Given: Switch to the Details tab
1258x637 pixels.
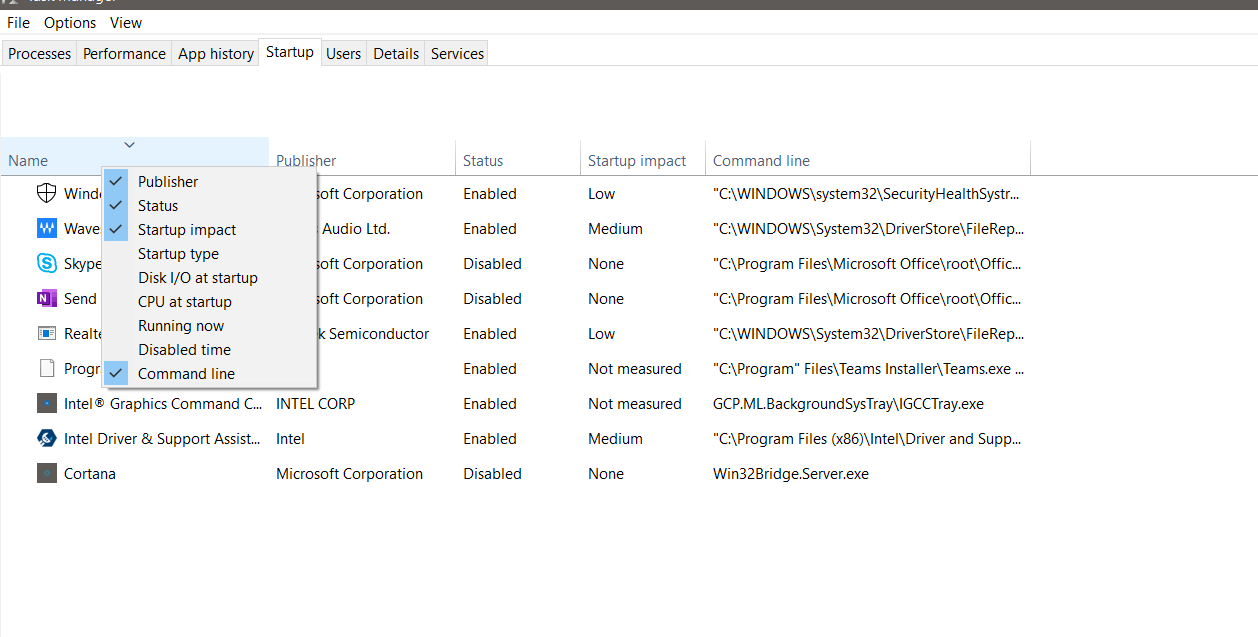Looking at the screenshot, I should (396, 53).
